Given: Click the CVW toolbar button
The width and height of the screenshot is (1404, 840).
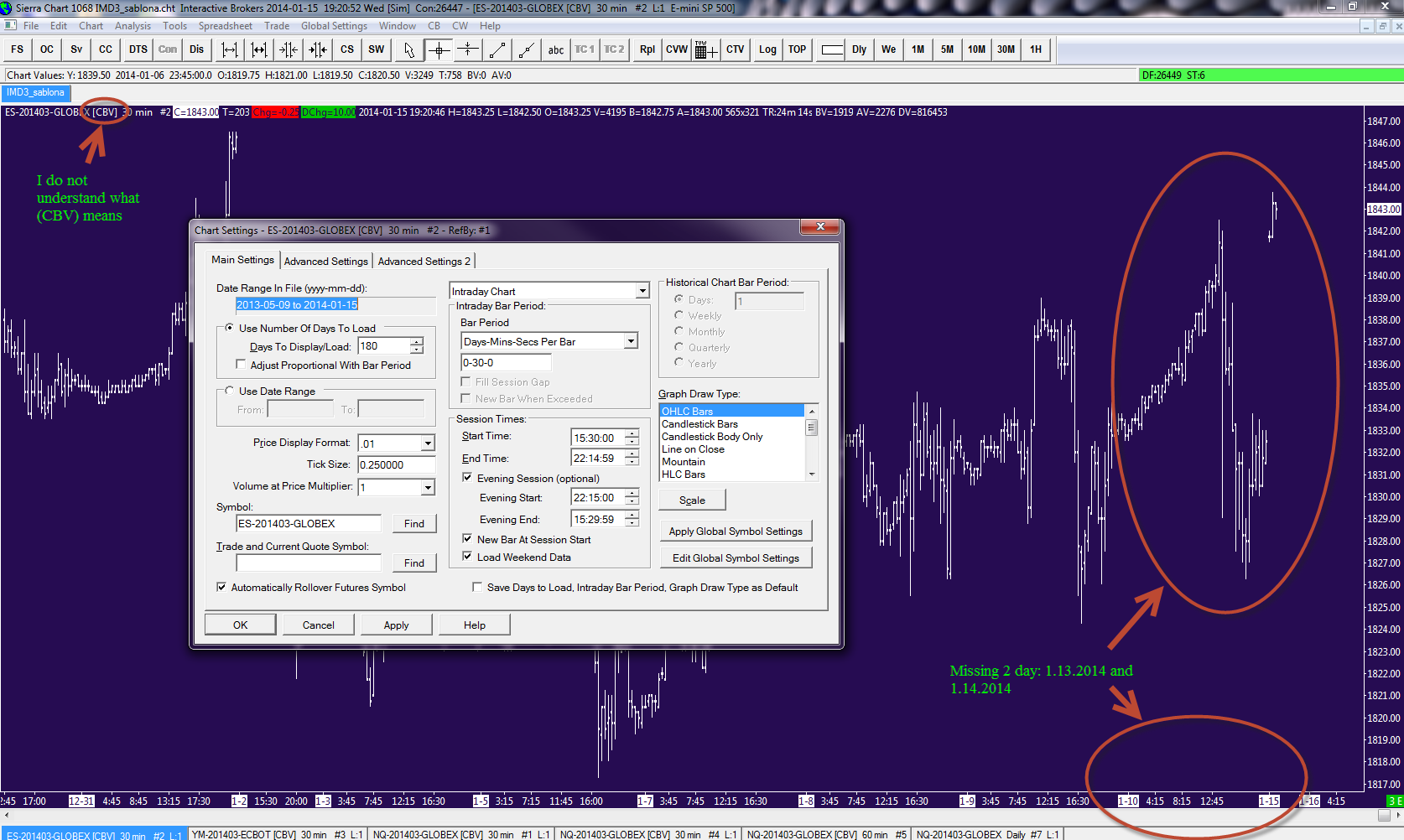Looking at the screenshot, I should tap(676, 49).
